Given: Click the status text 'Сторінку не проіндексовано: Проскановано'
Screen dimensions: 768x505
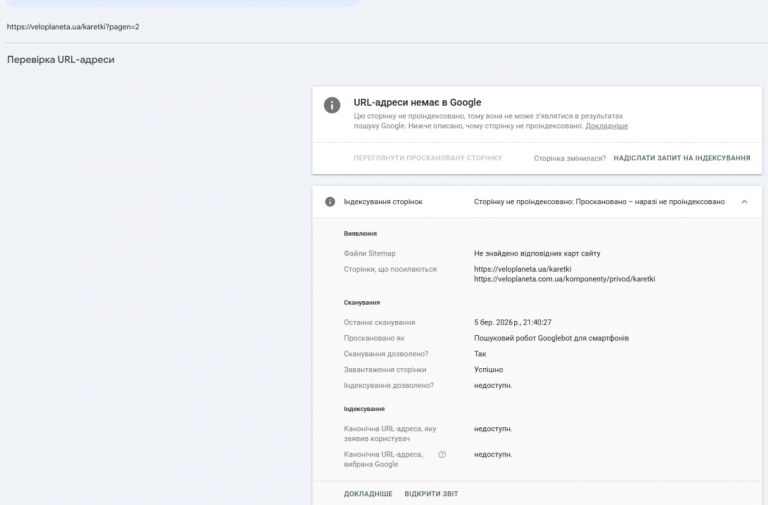Looking at the screenshot, I should click(599, 202).
